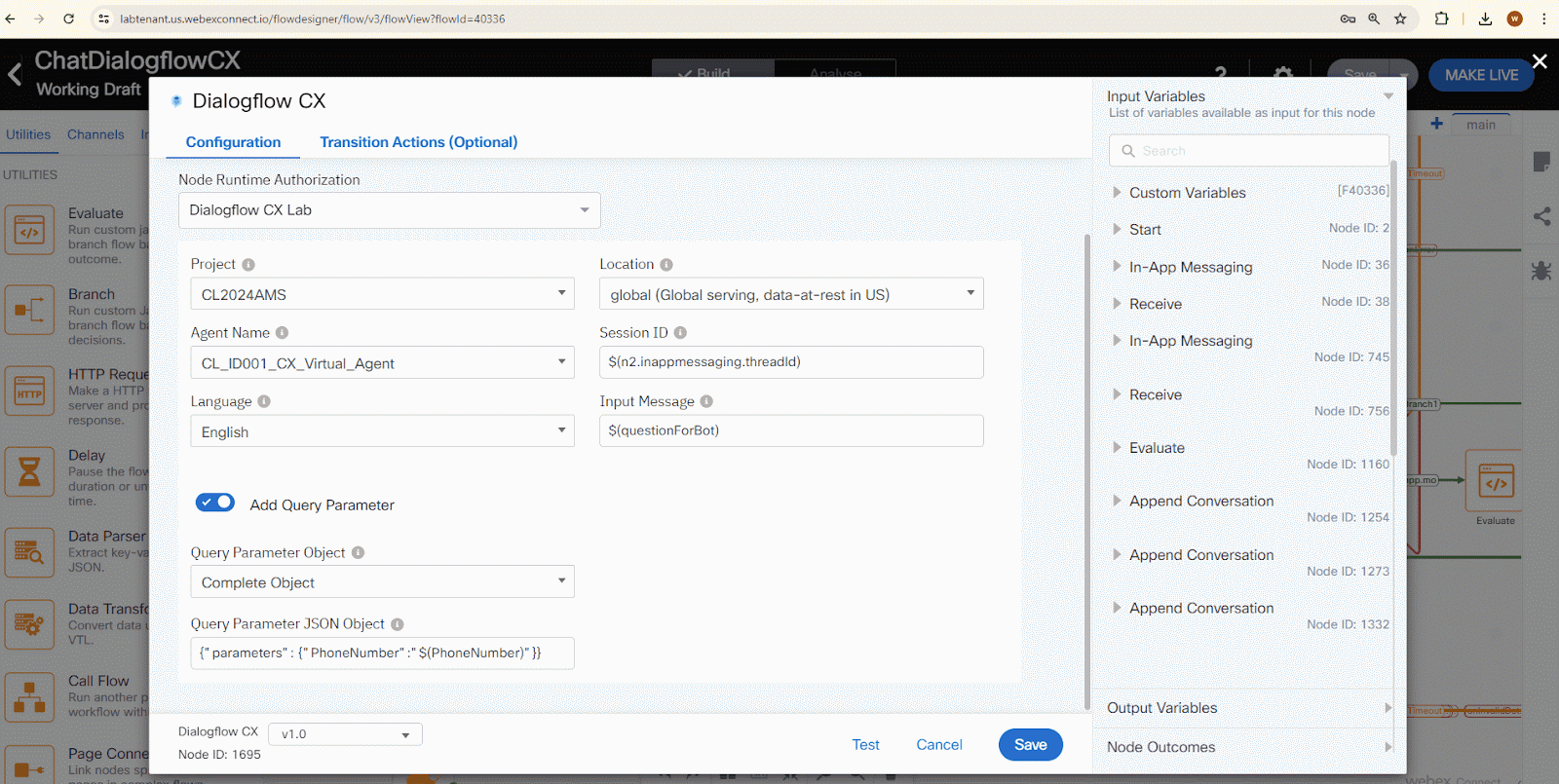The width and height of the screenshot is (1559, 784).
Task: Click the Data Parser node icon
Action: (x=29, y=553)
